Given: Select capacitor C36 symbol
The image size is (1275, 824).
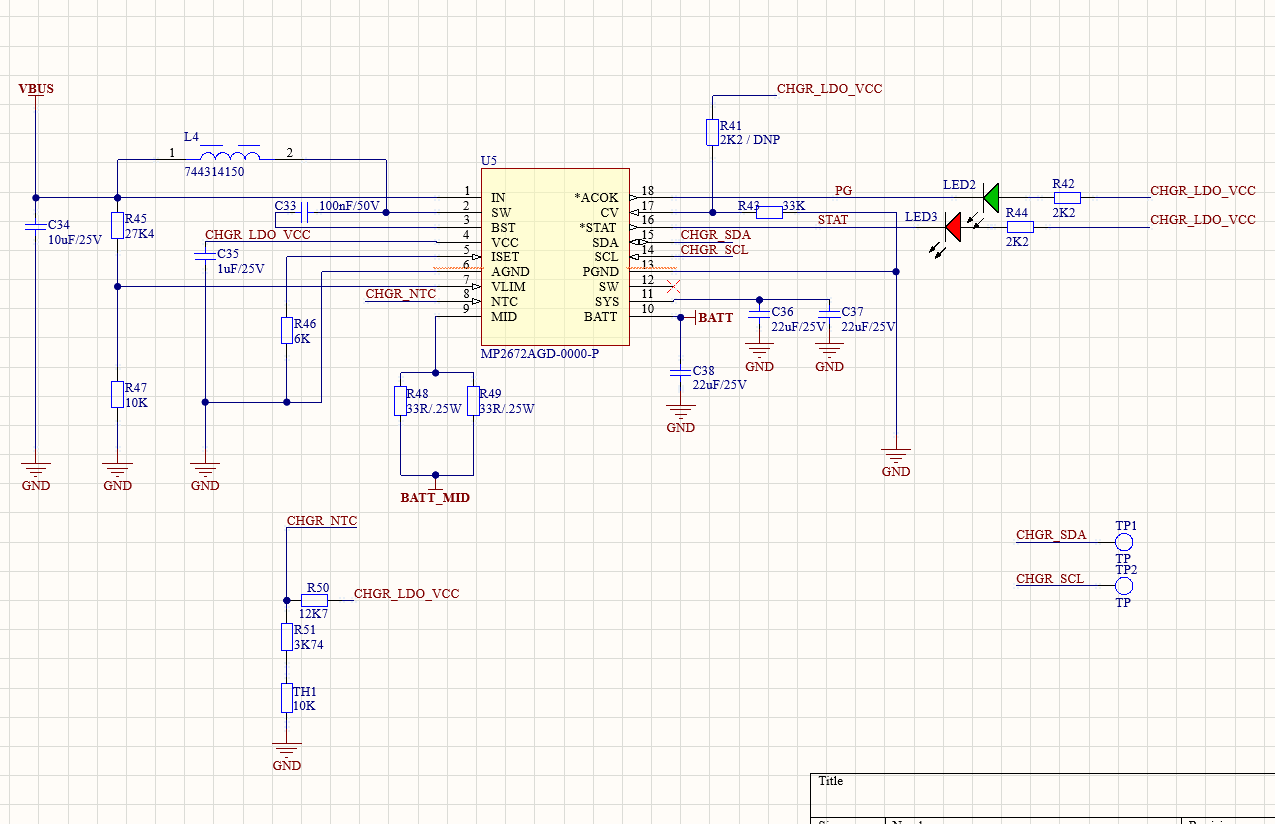Looking at the screenshot, I should 759,315.
